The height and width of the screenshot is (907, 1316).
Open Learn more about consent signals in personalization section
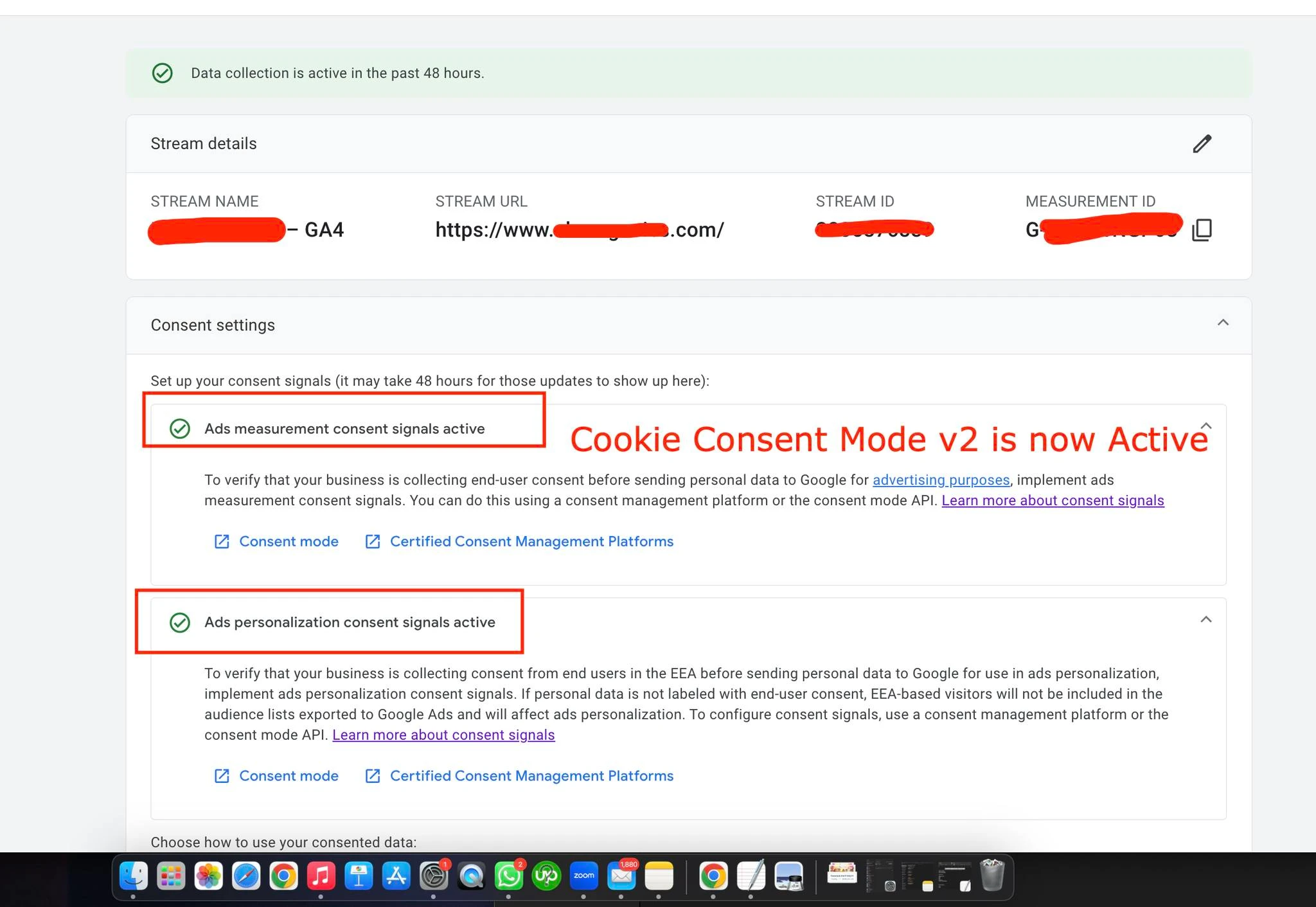(x=443, y=735)
